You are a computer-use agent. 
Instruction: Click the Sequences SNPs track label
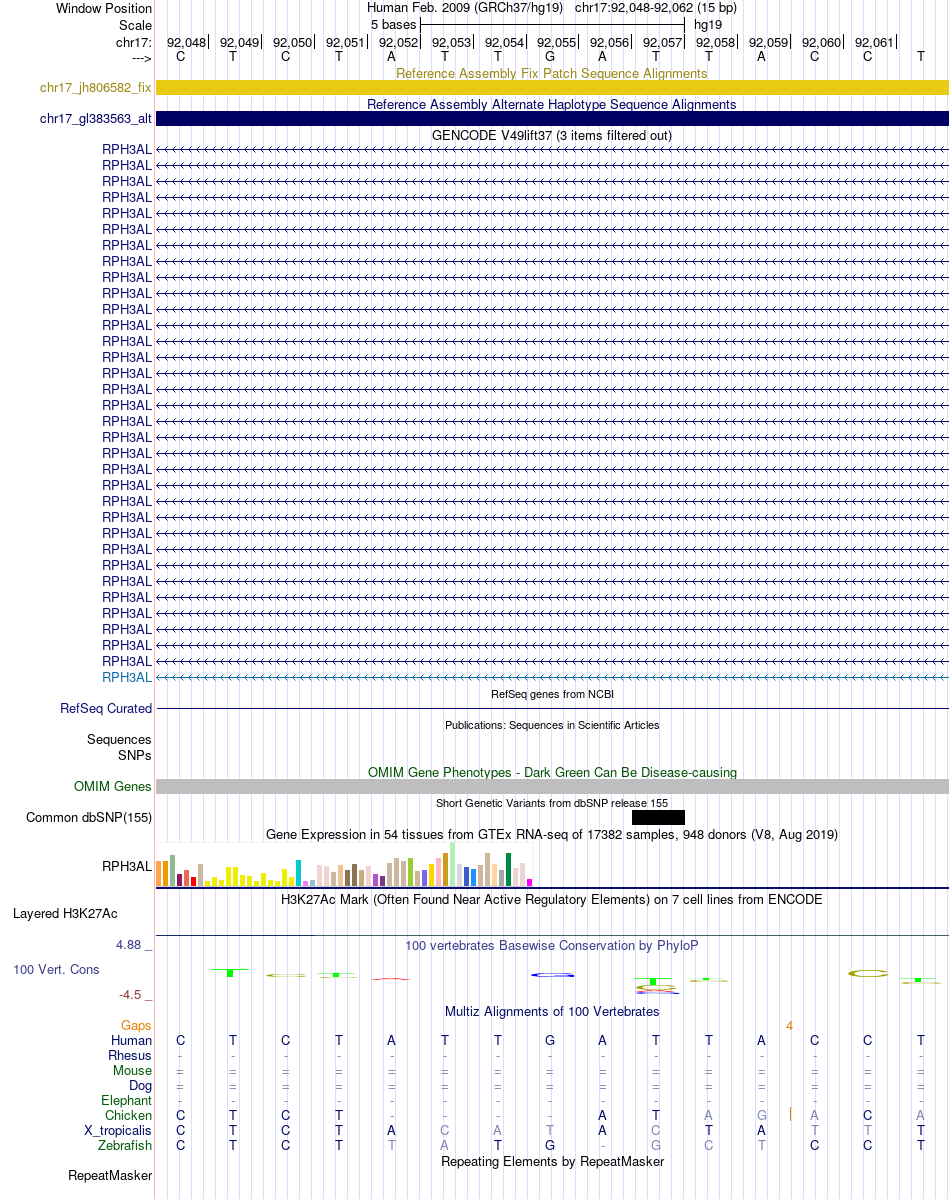(x=119, y=747)
